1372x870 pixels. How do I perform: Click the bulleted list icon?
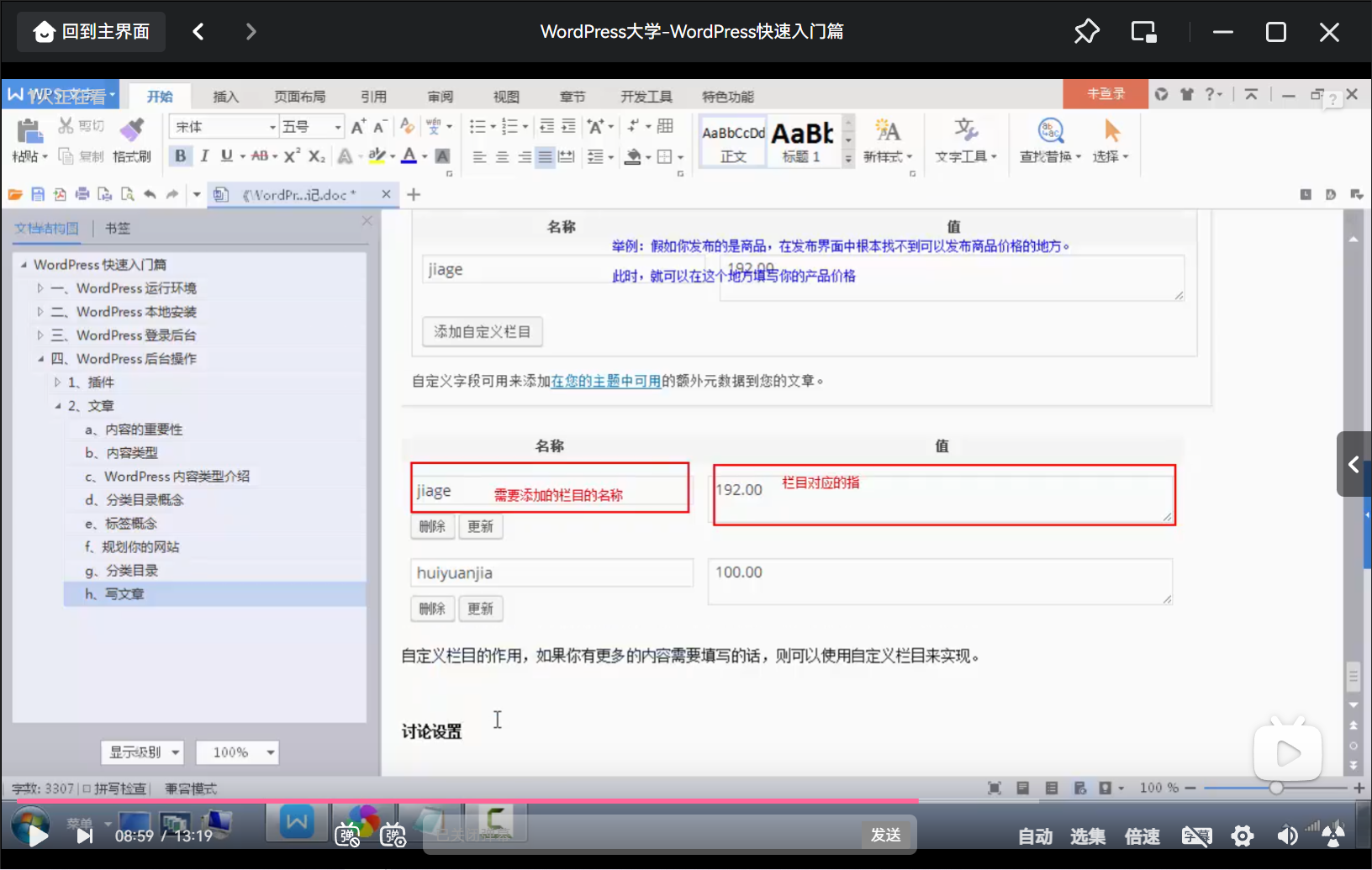click(x=478, y=127)
